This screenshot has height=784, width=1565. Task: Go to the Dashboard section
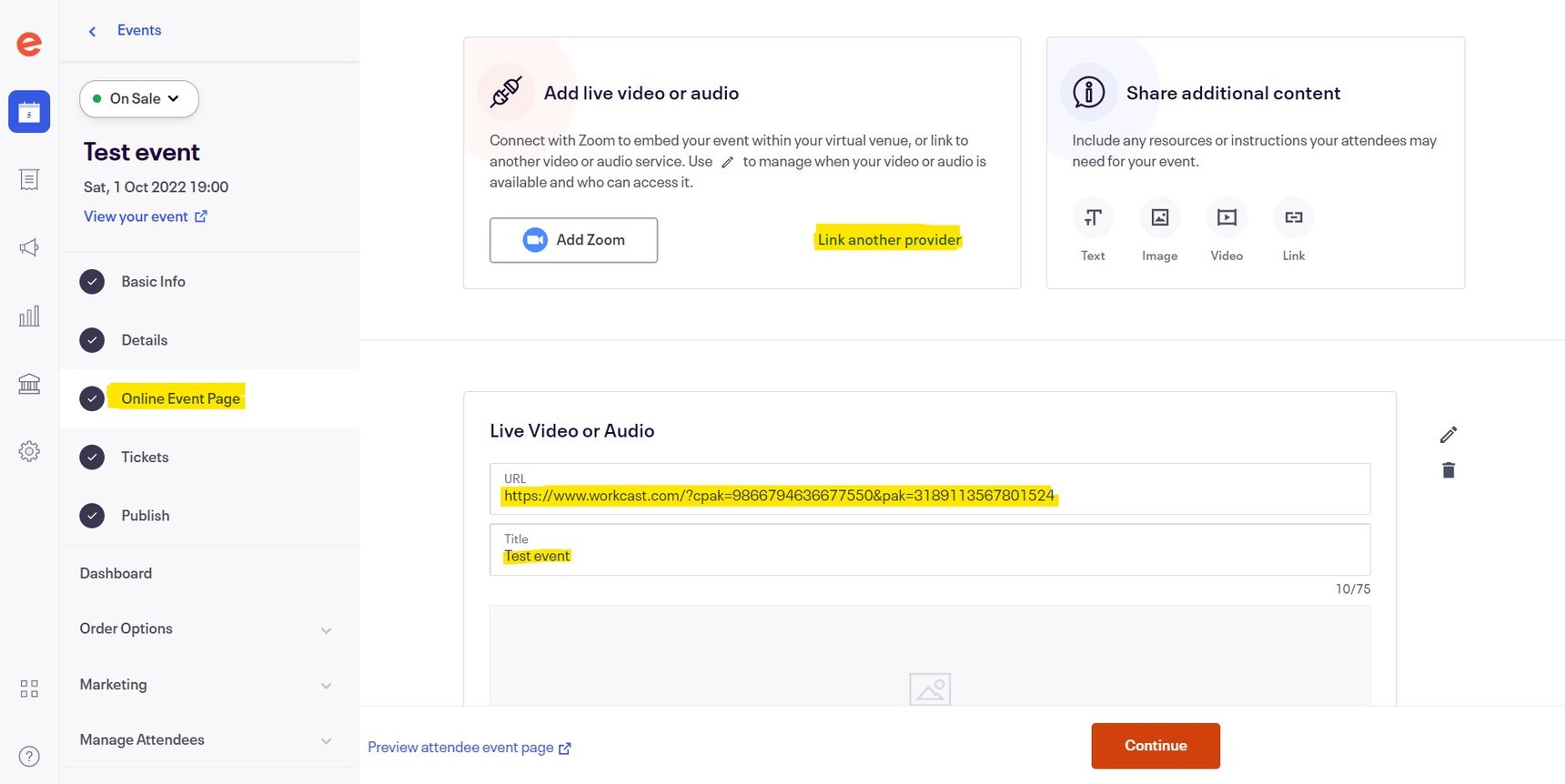(x=116, y=573)
